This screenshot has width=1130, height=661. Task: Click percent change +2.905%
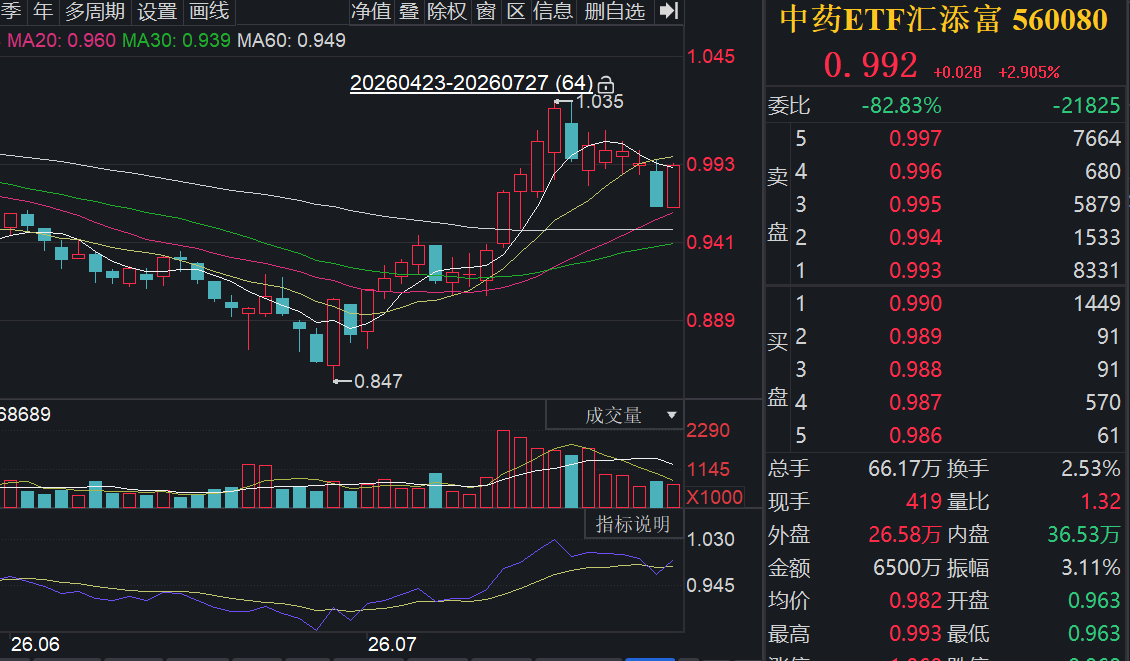1028,72
